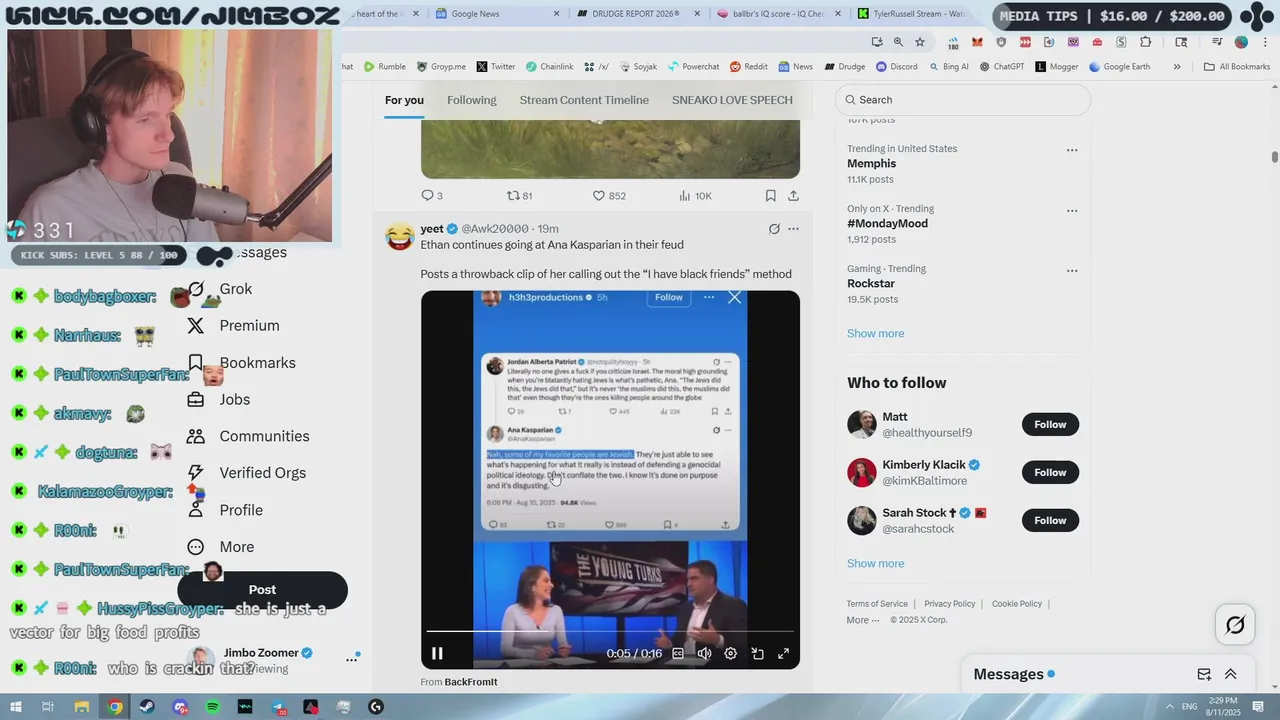Open options for Rockstar trending item
Screen dimensions: 1280x720
(x=1072, y=270)
